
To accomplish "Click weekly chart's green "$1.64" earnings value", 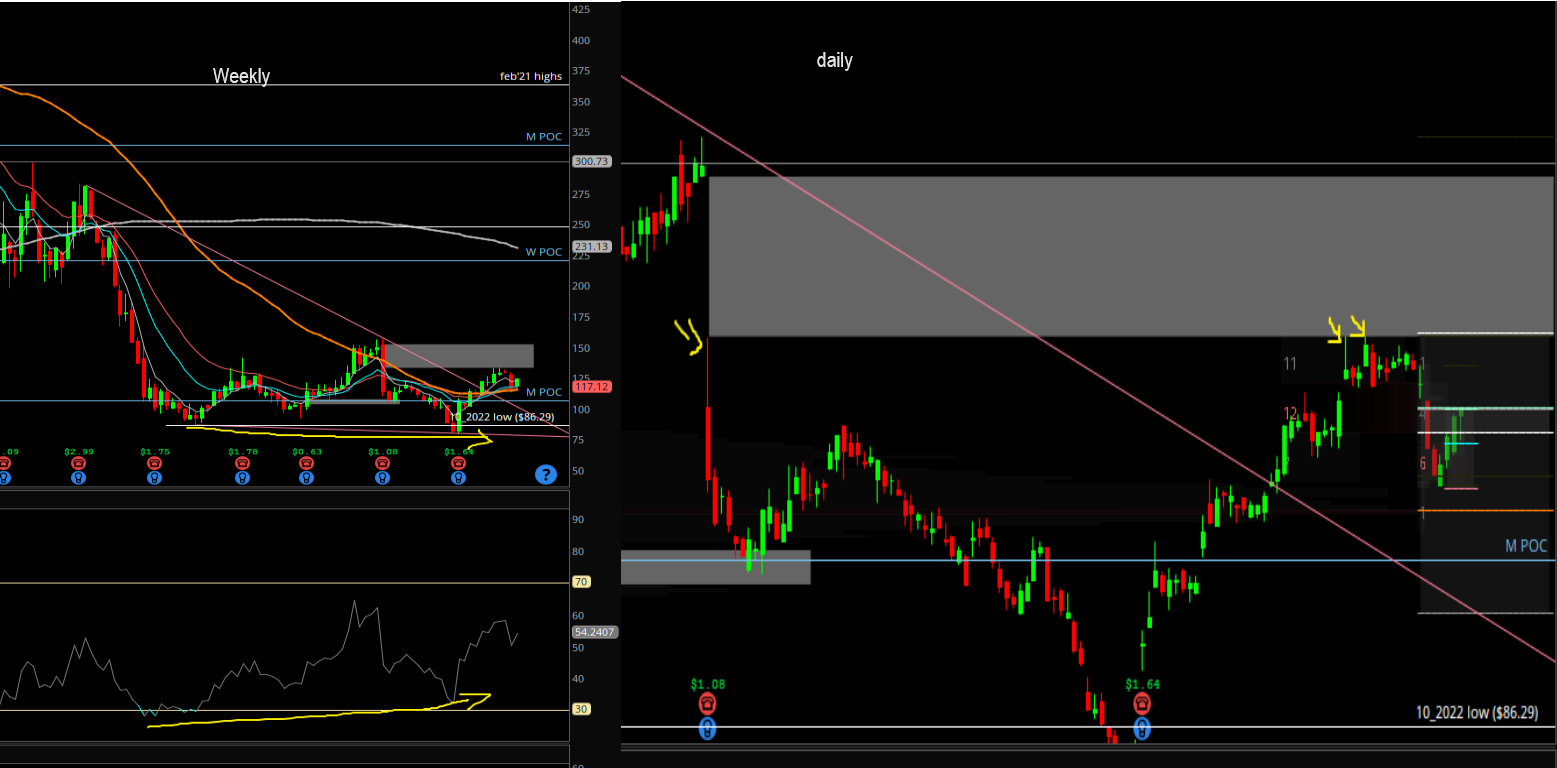I will [x=458, y=452].
